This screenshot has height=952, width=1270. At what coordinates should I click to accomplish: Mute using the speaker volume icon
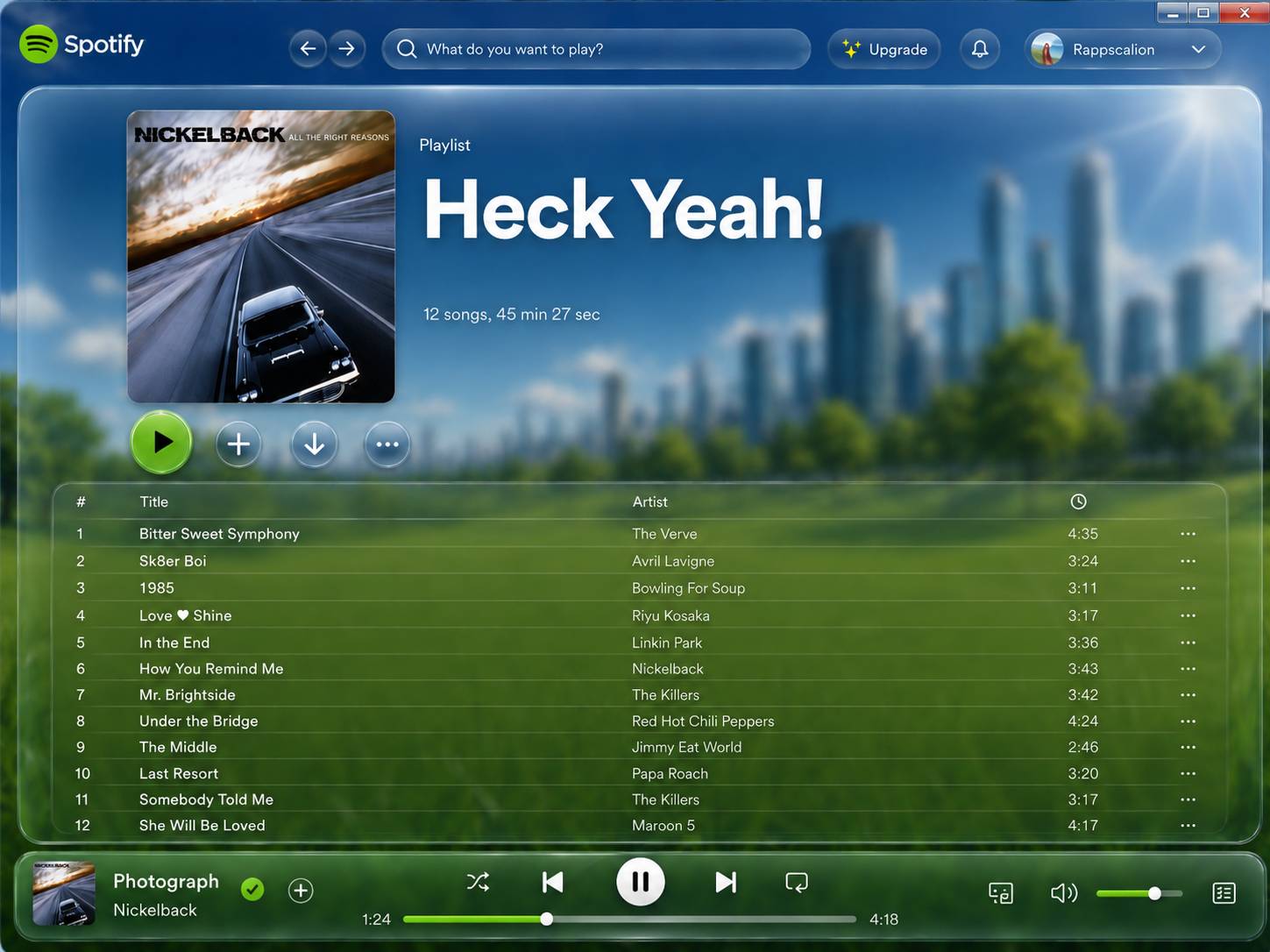(x=1063, y=893)
